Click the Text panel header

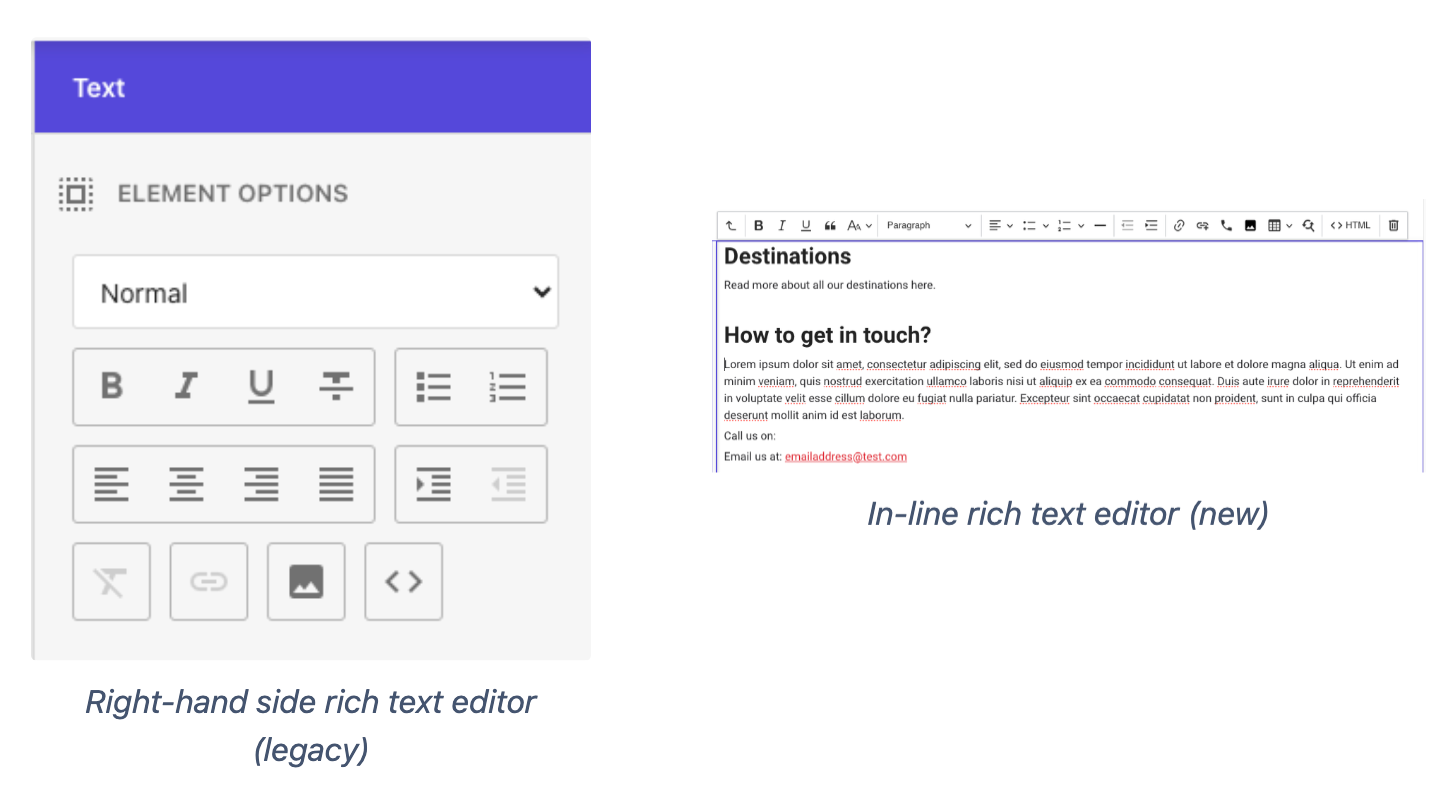[312, 87]
